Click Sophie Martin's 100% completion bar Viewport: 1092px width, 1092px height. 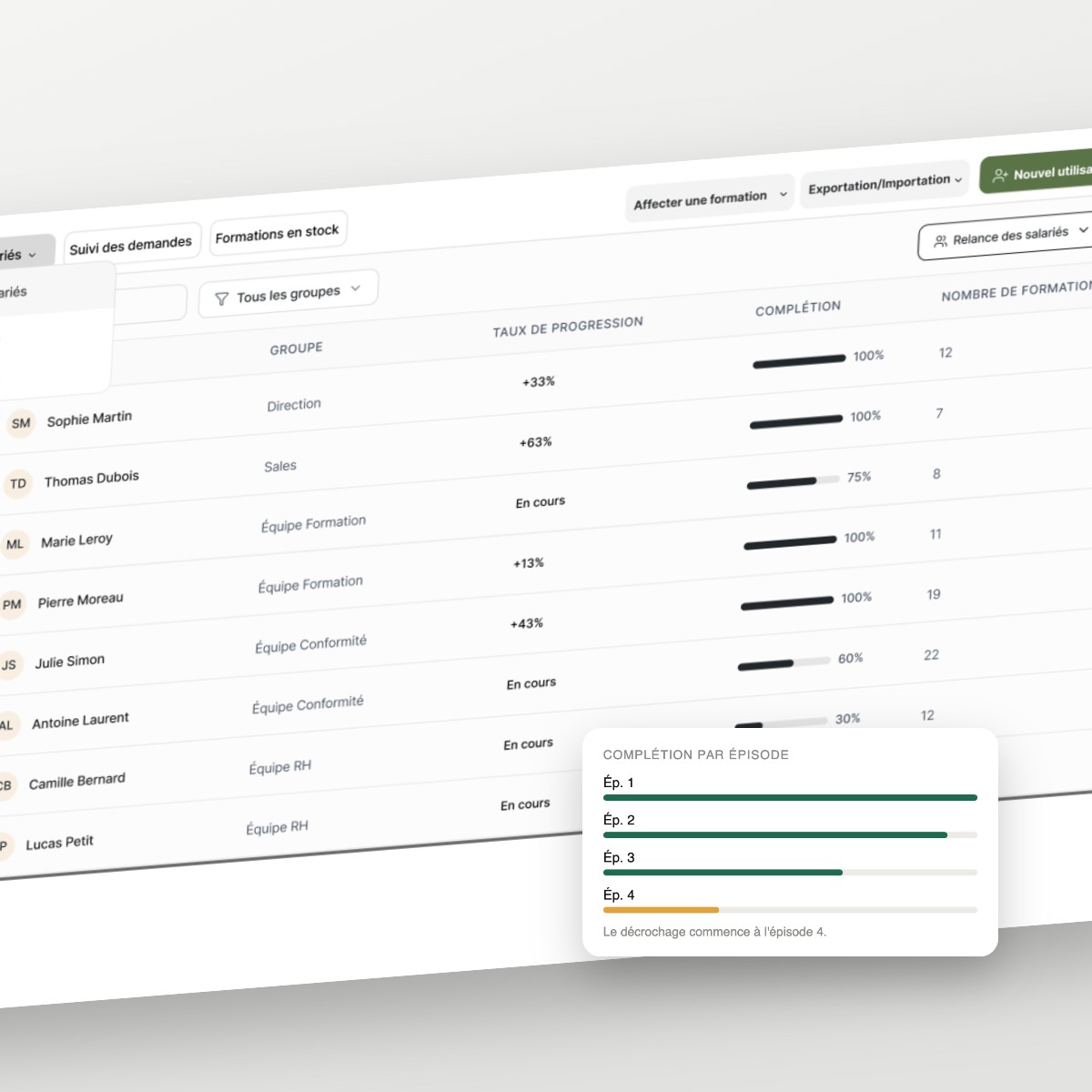(x=799, y=361)
